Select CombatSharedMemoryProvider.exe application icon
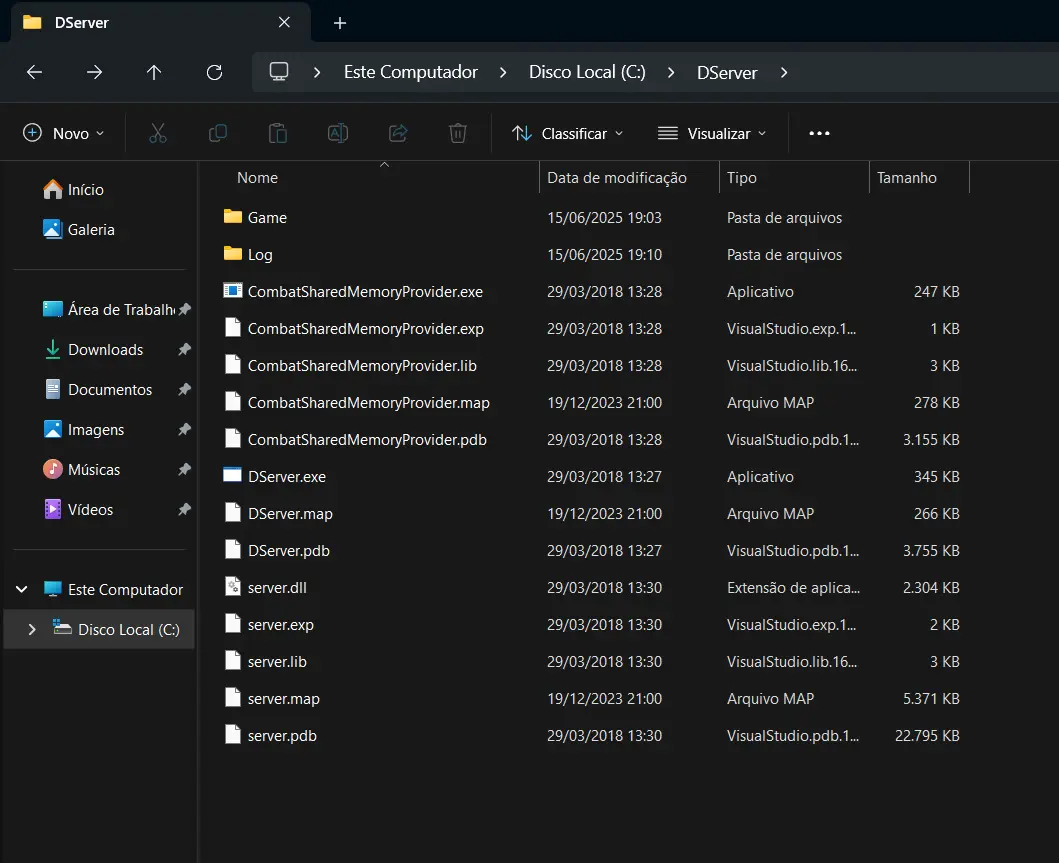Screen dimensions: 1059x863 click(232, 291)
